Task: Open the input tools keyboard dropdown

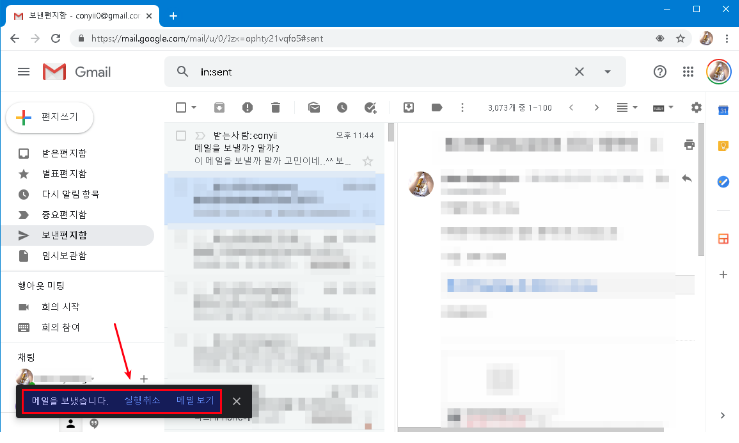Action: coord(662,107)
